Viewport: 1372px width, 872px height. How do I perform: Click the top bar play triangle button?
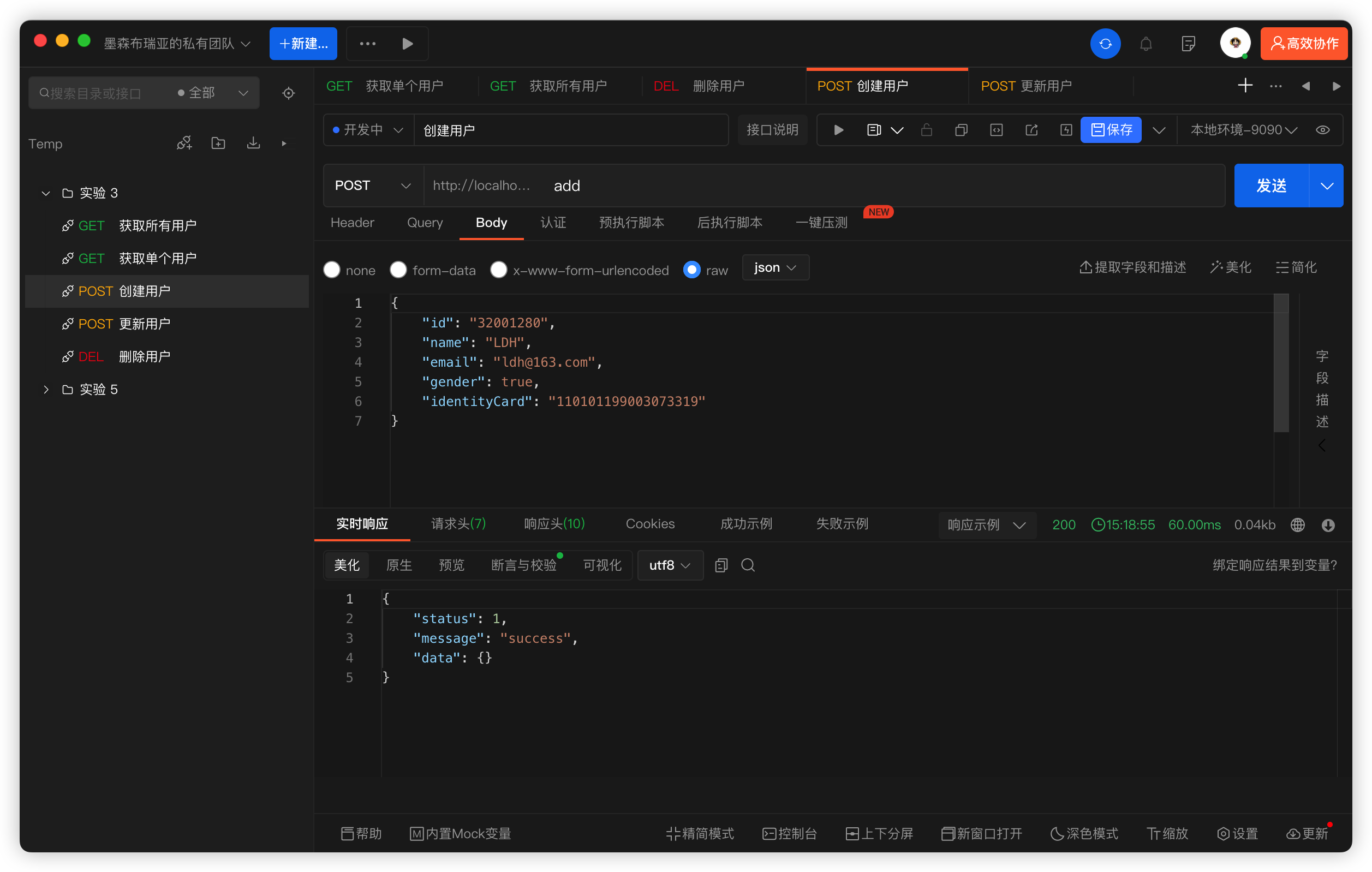click(407, 43)
